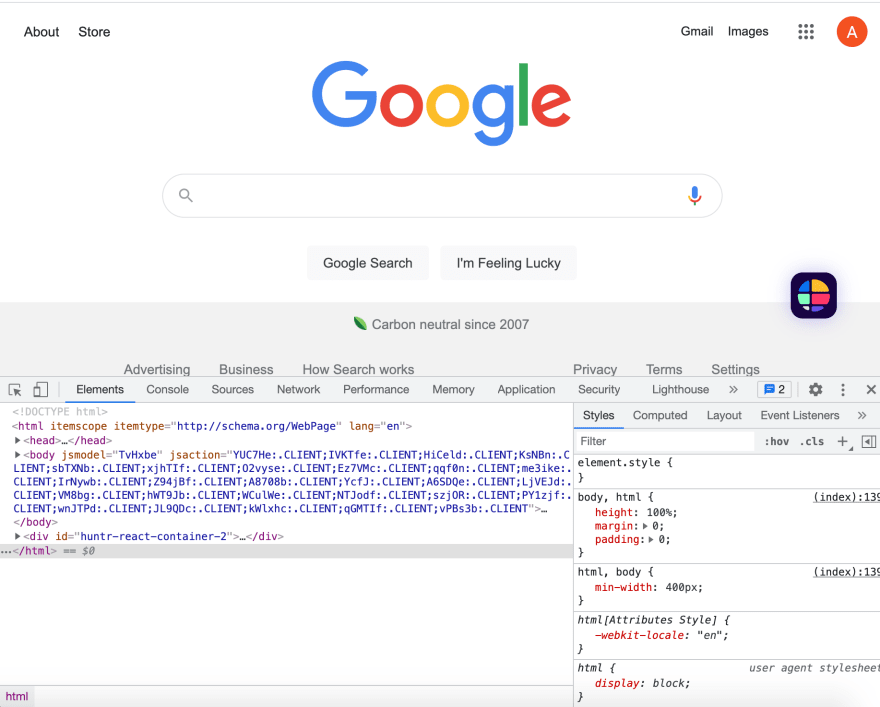Open the About link
This screenshot has height=707, width=880.
point(41,32)
